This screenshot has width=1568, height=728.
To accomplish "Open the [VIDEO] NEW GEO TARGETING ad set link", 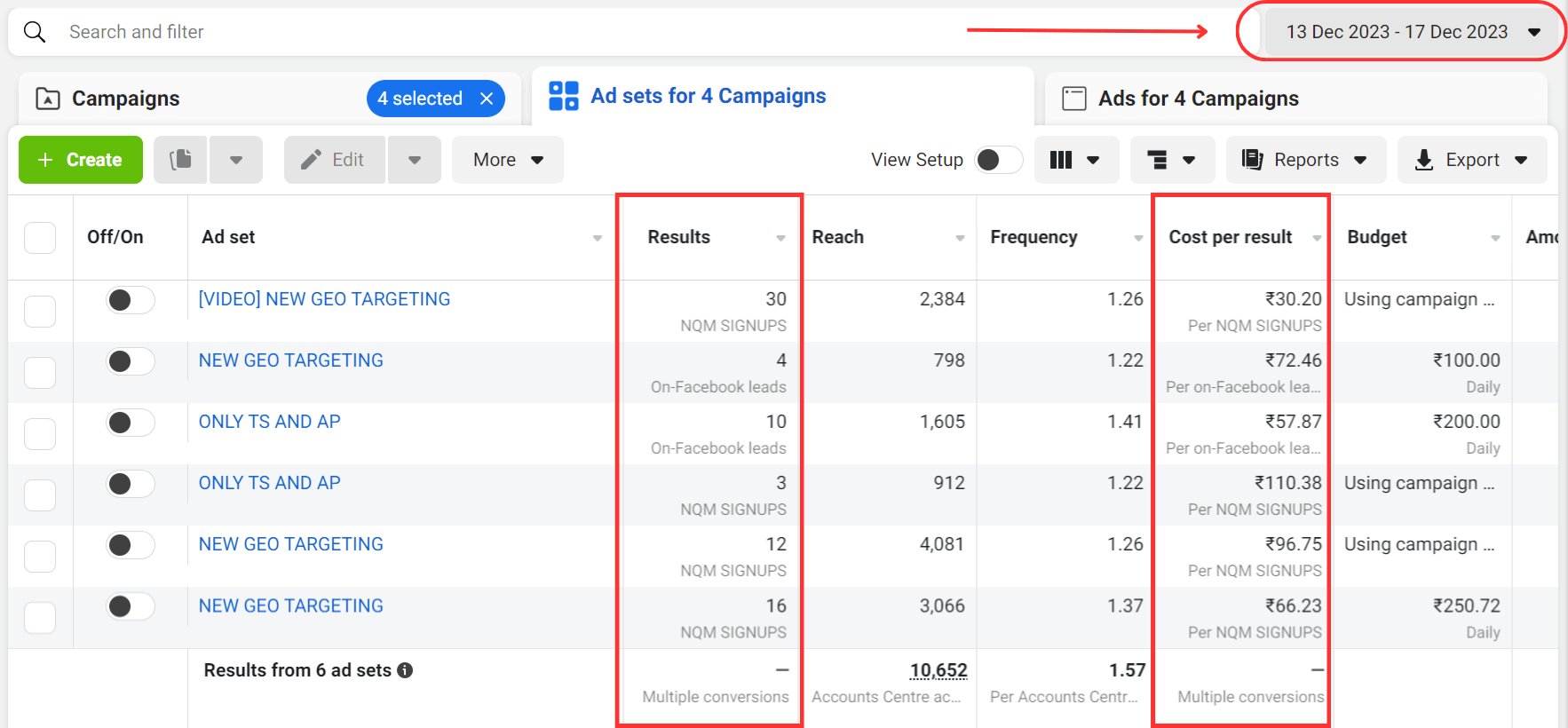I will tap(324, 299).
